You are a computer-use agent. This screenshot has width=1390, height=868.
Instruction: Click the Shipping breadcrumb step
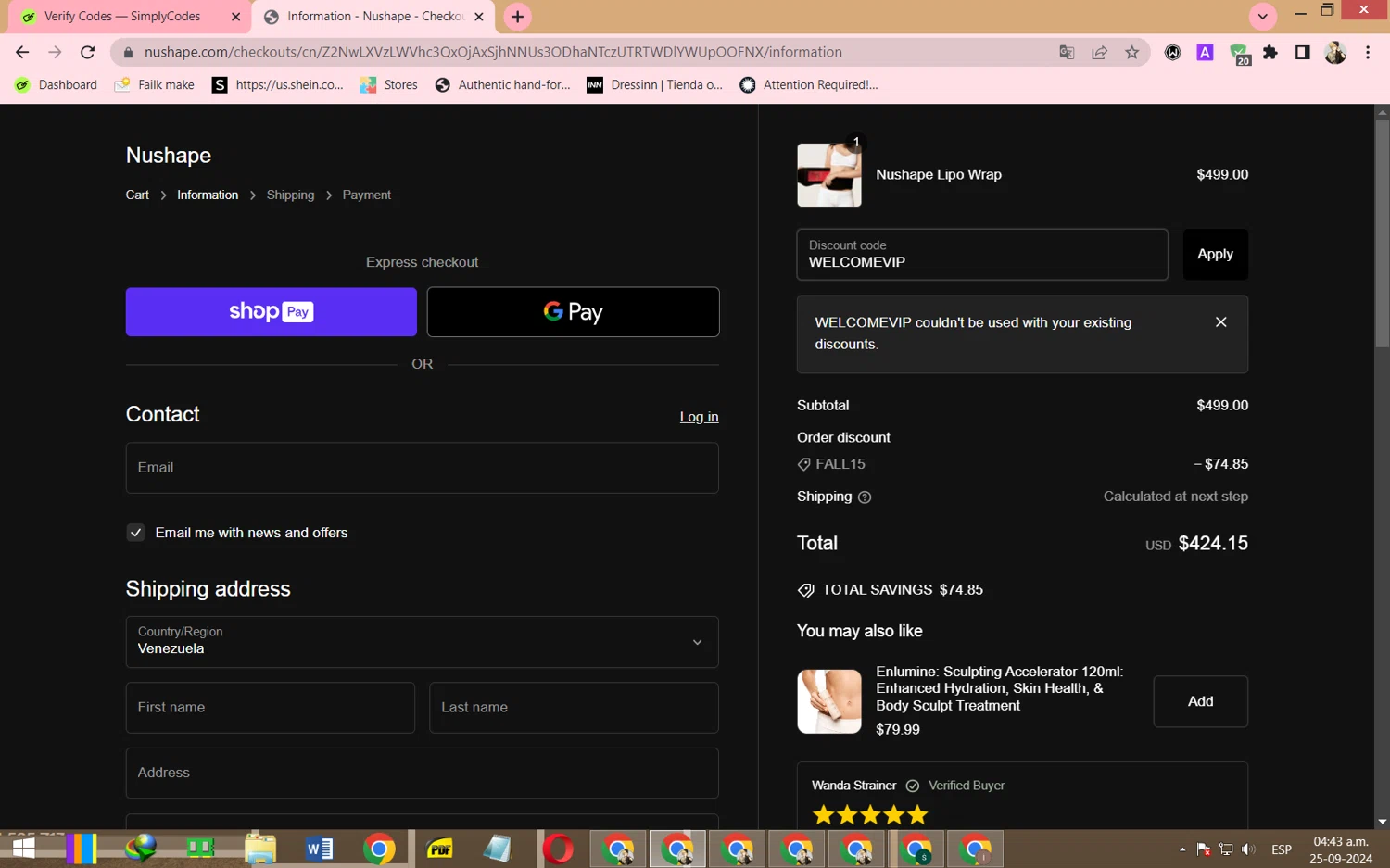tap(290, 195)
